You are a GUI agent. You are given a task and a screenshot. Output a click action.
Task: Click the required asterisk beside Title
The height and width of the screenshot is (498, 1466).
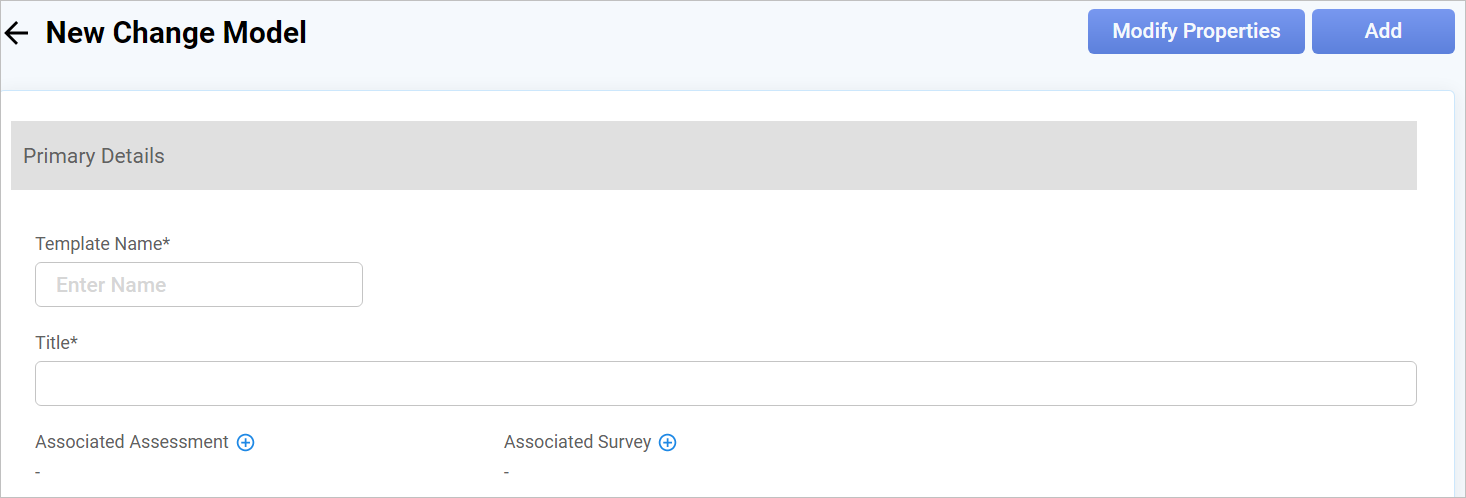pos(74,341)
